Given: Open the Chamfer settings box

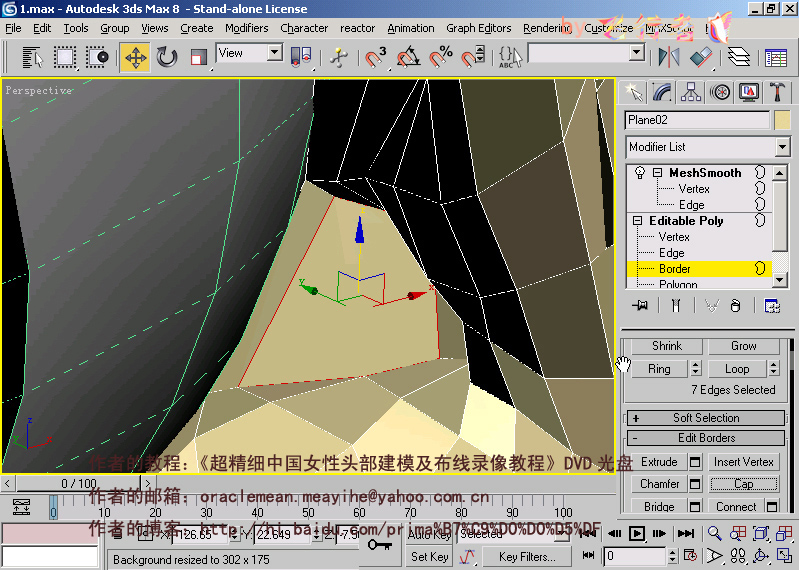Looking at the screenshot, I should pyautogui.click(x=695, y=484).
